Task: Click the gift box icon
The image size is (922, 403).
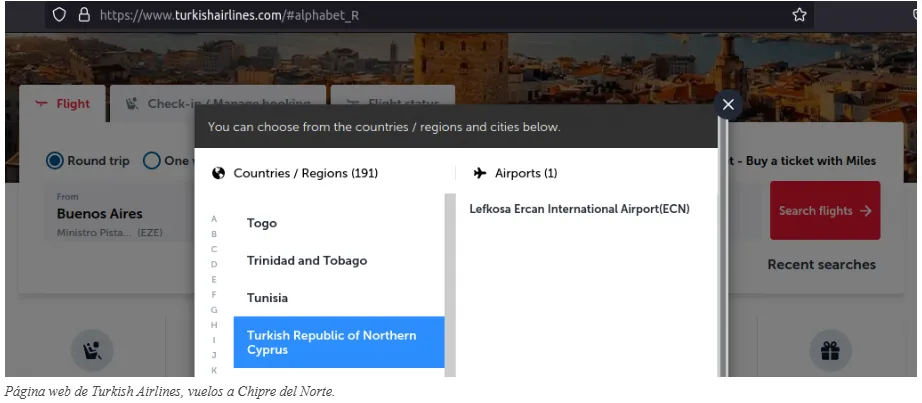Action: point(831,351)
